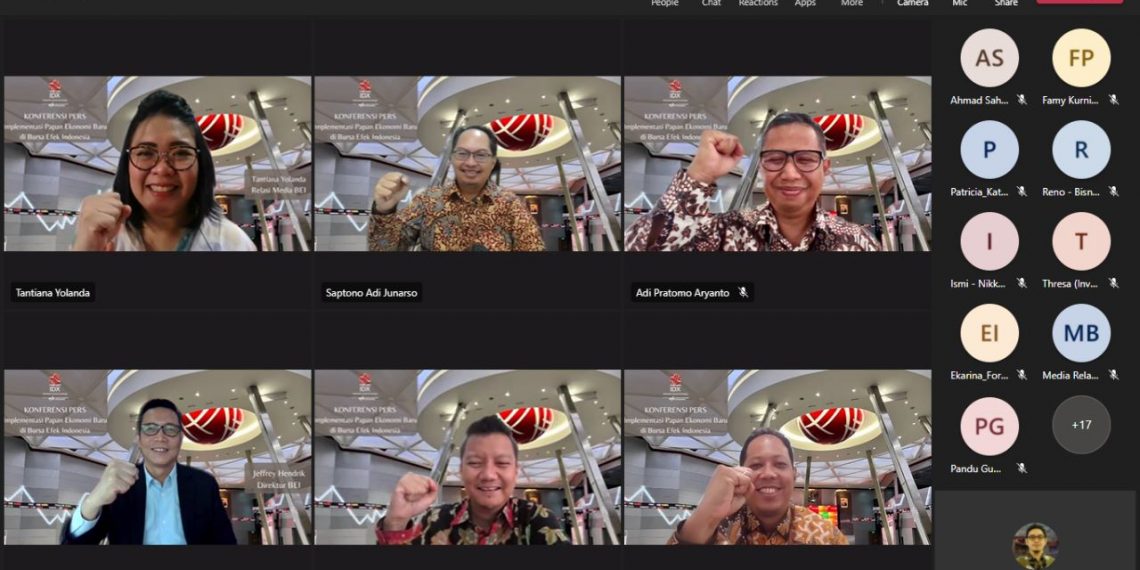The height and width of the screenshot is (570, 1140).
Task: Select the T avatar for Thresa
Action: (1081, 241)
